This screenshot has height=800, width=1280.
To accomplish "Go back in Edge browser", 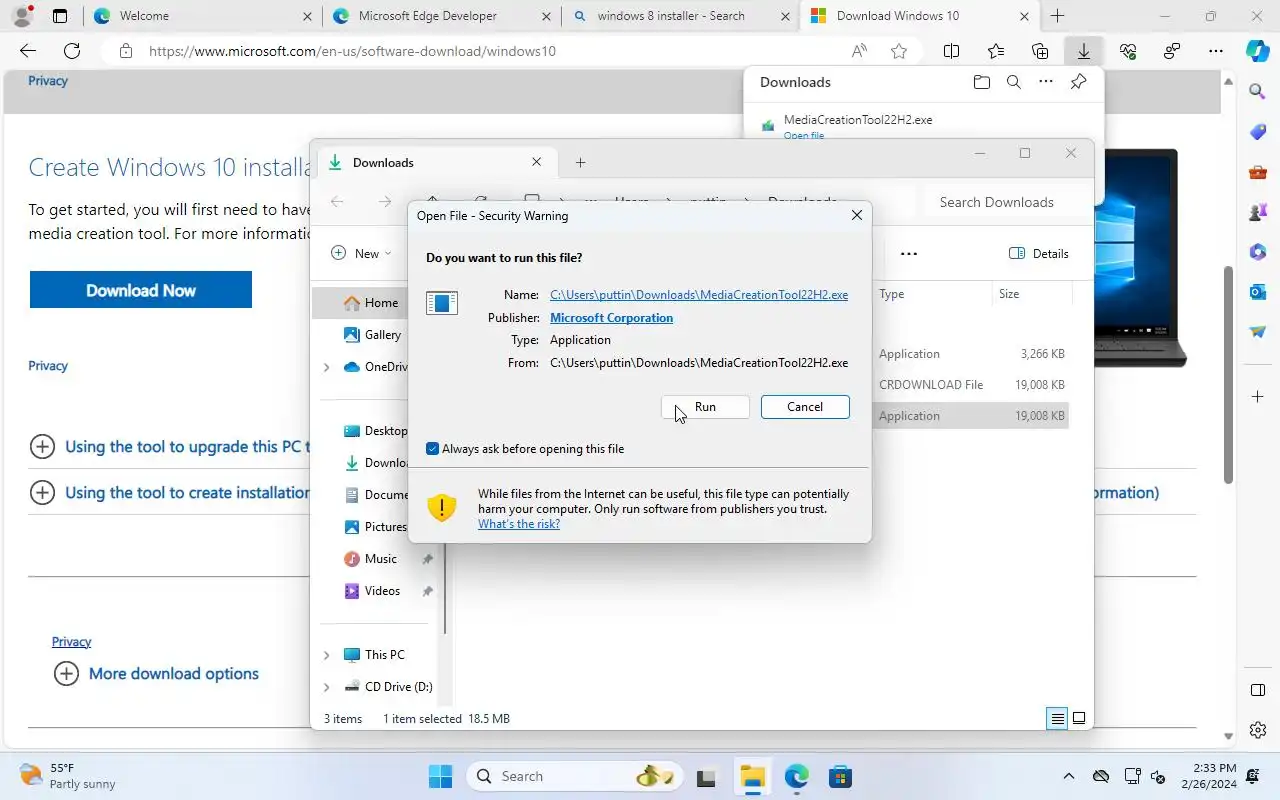I will 28,51.
